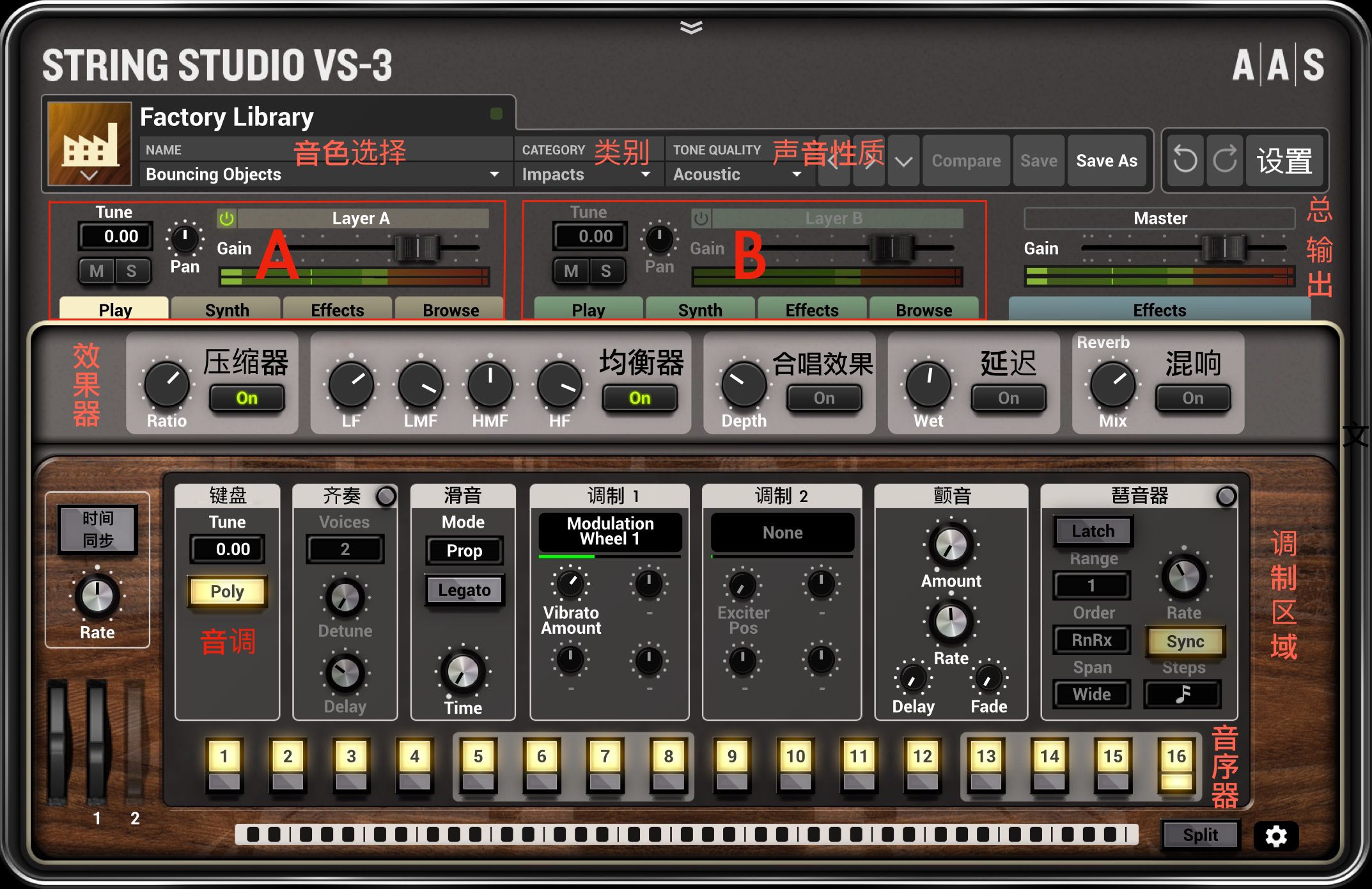
Task: Click the vibrato section Amount knob
Action: click(951, 545)
